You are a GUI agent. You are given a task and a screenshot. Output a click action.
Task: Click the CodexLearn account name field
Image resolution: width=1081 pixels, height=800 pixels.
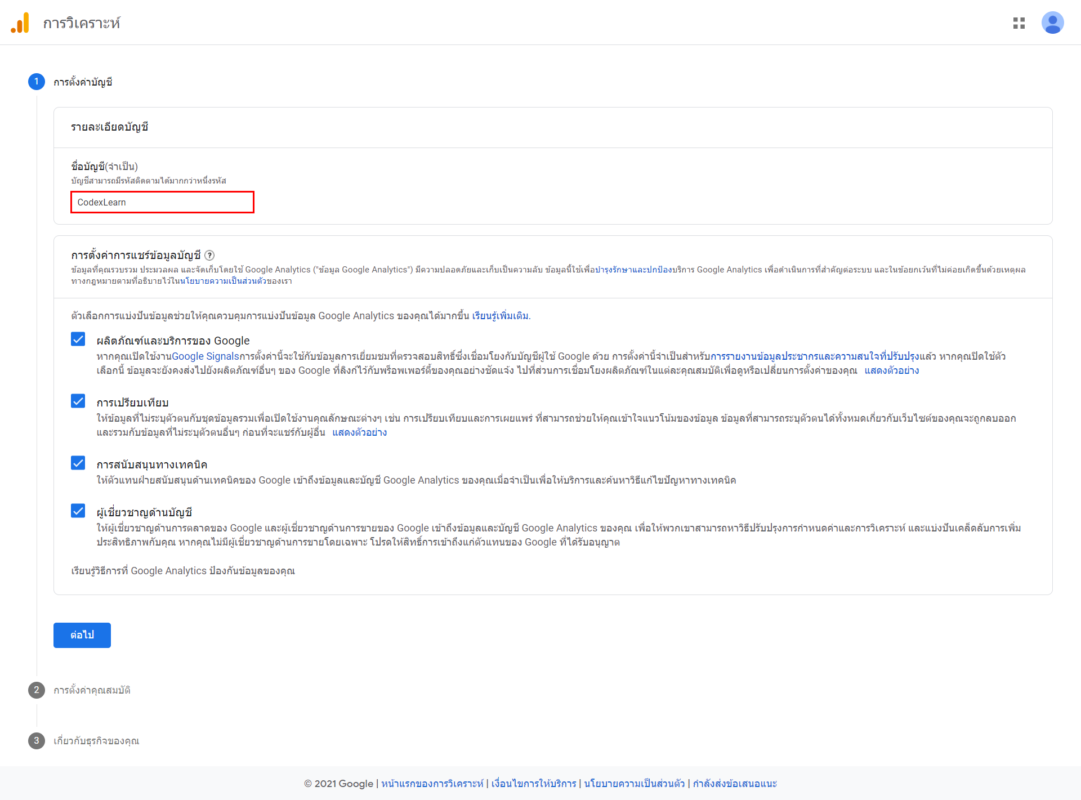[x=163, y=202]
